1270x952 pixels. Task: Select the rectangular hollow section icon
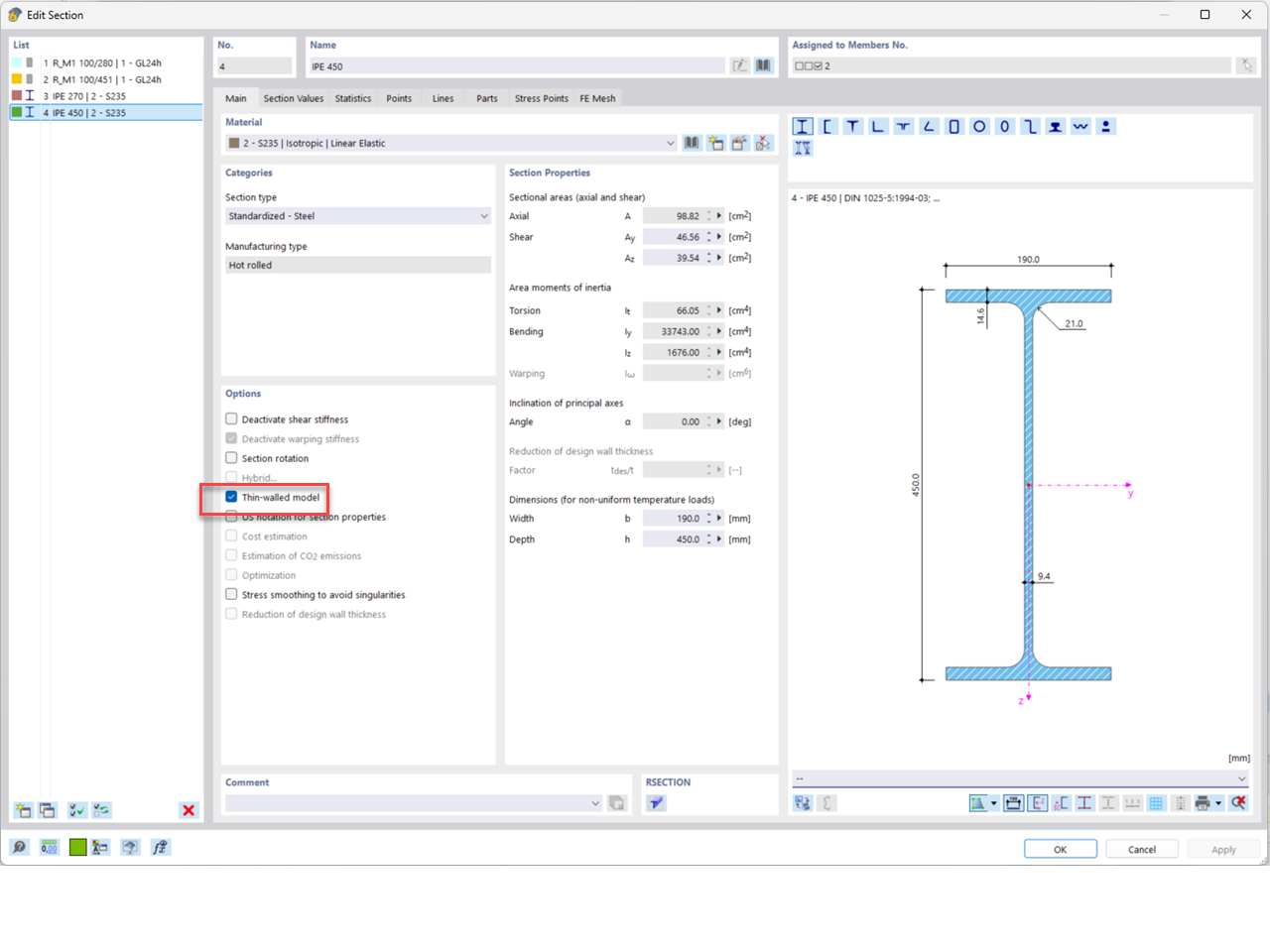click(x=953, y=126)
